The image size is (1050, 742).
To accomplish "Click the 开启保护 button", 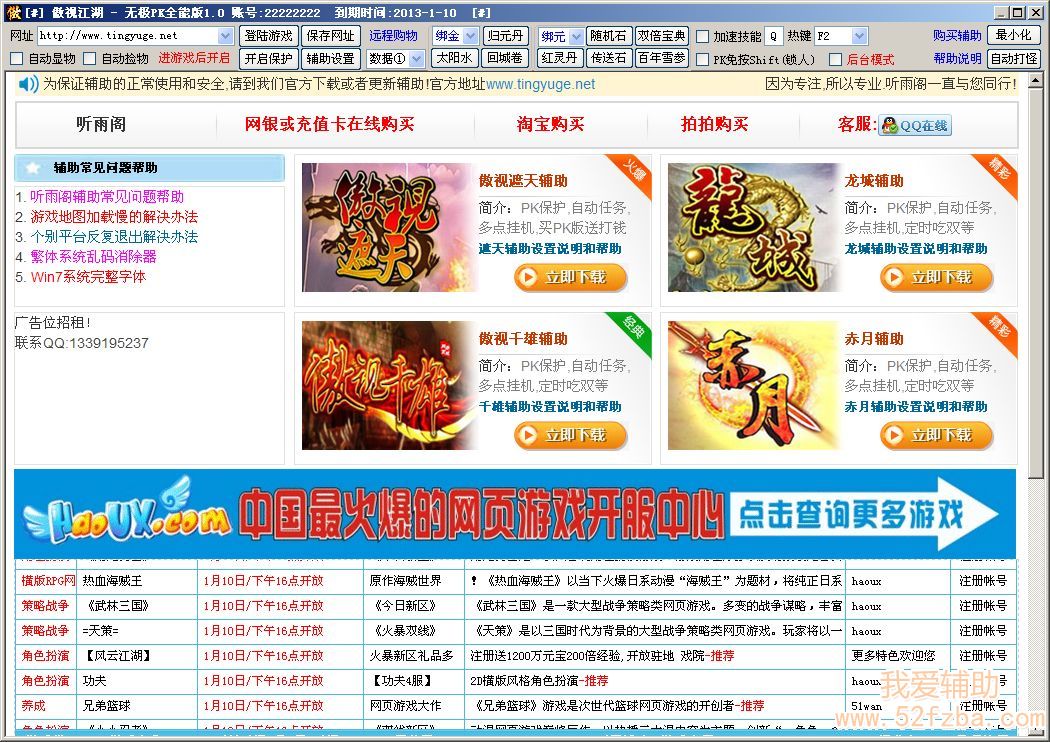I will (268, 59).
